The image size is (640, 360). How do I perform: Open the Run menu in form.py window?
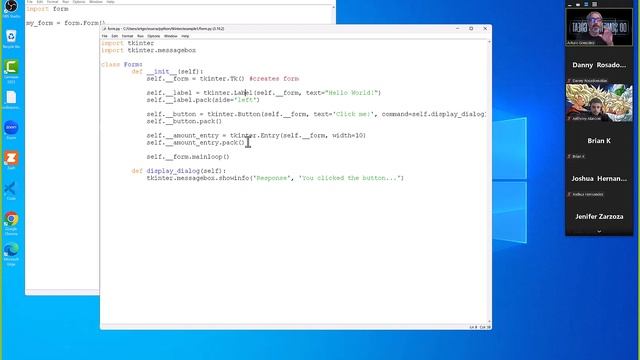click(x=140, y=36)
